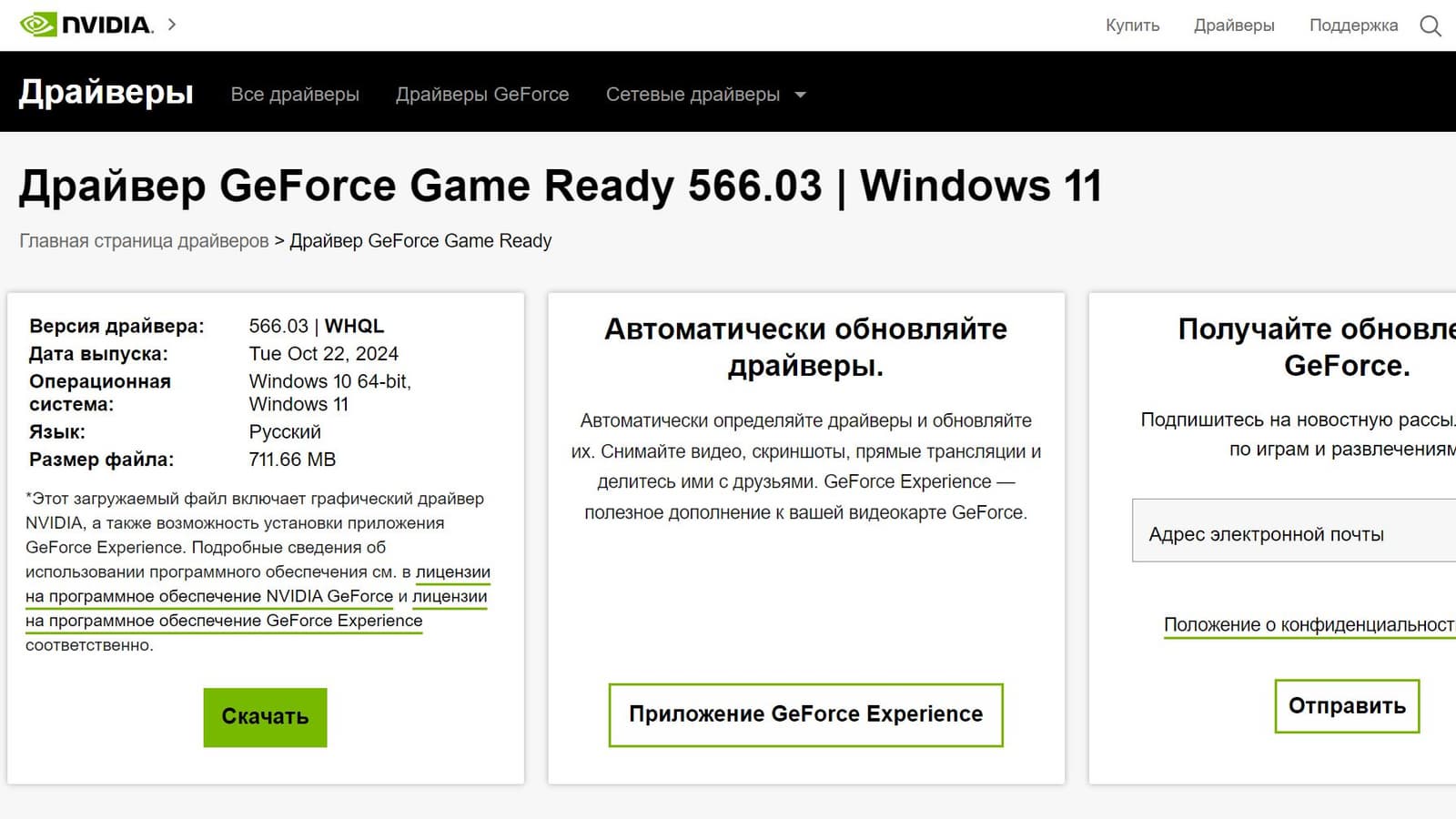
Task: Click the driver version 566.03 text
Action: pos(278,326)
